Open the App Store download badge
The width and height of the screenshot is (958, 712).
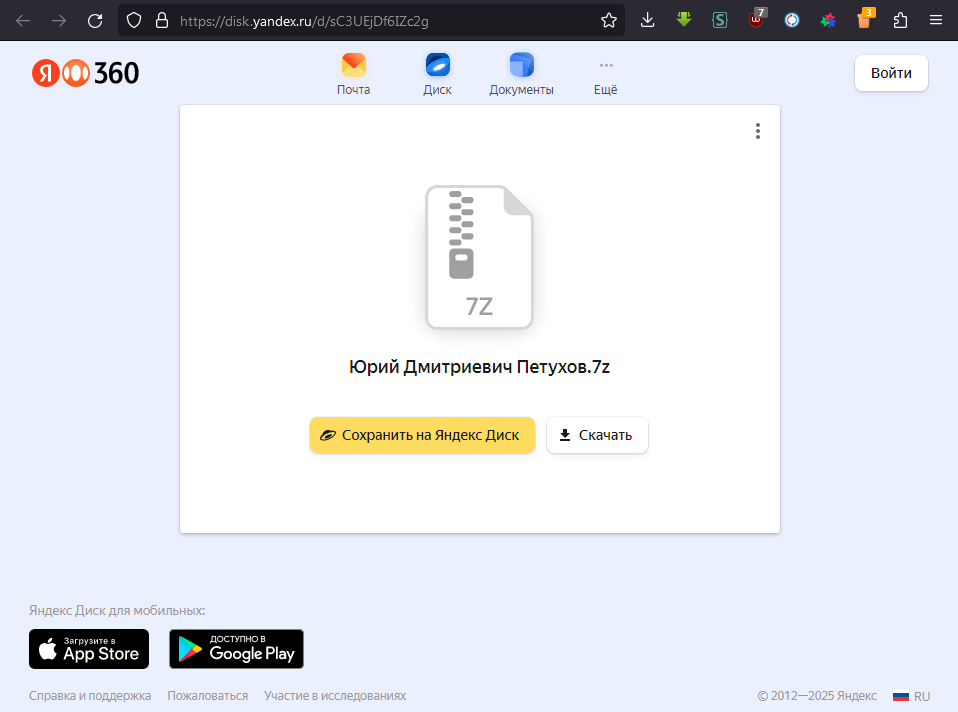[89, 649]
